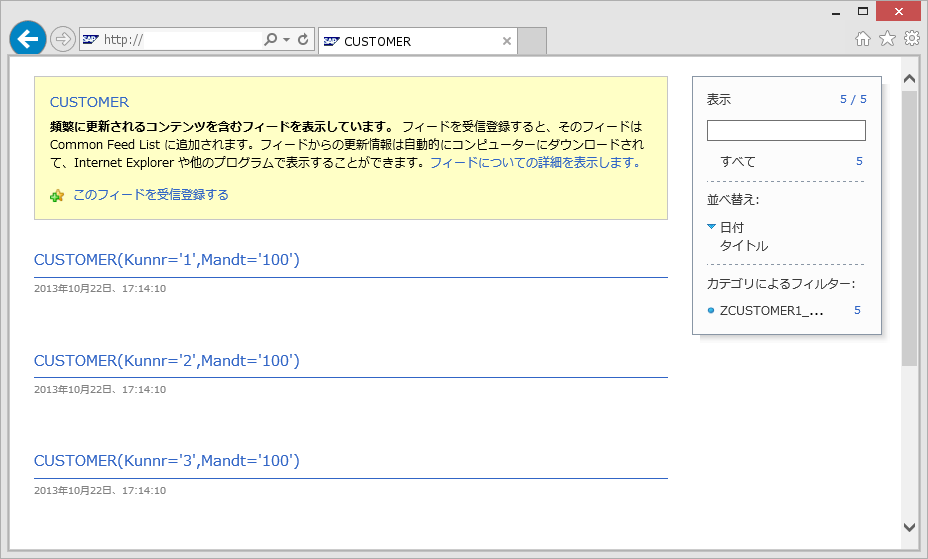Image resolution: width=928 pixels, height=559 pixels.
Task: Open the Tools gear icon
Action: [912, 39]
